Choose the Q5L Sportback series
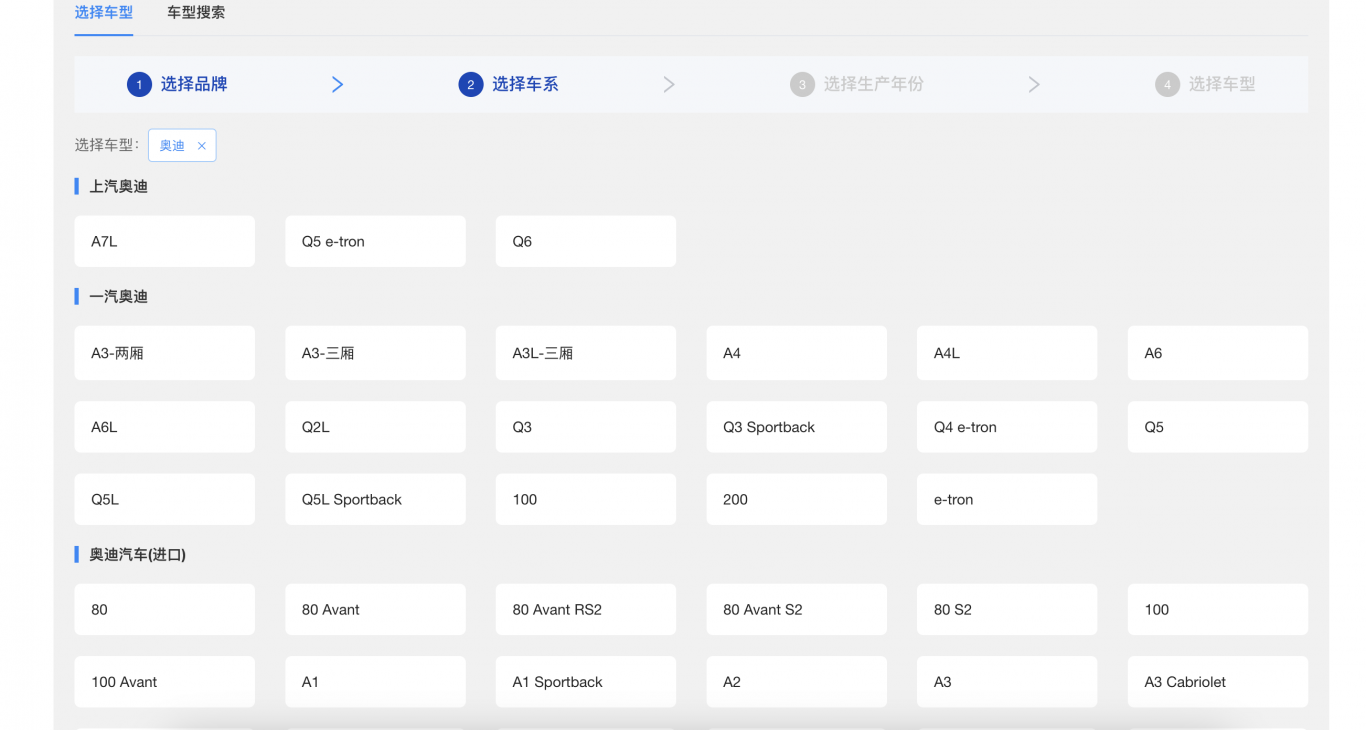Screen dimensions: 1366x730 (x=376, y=499)
